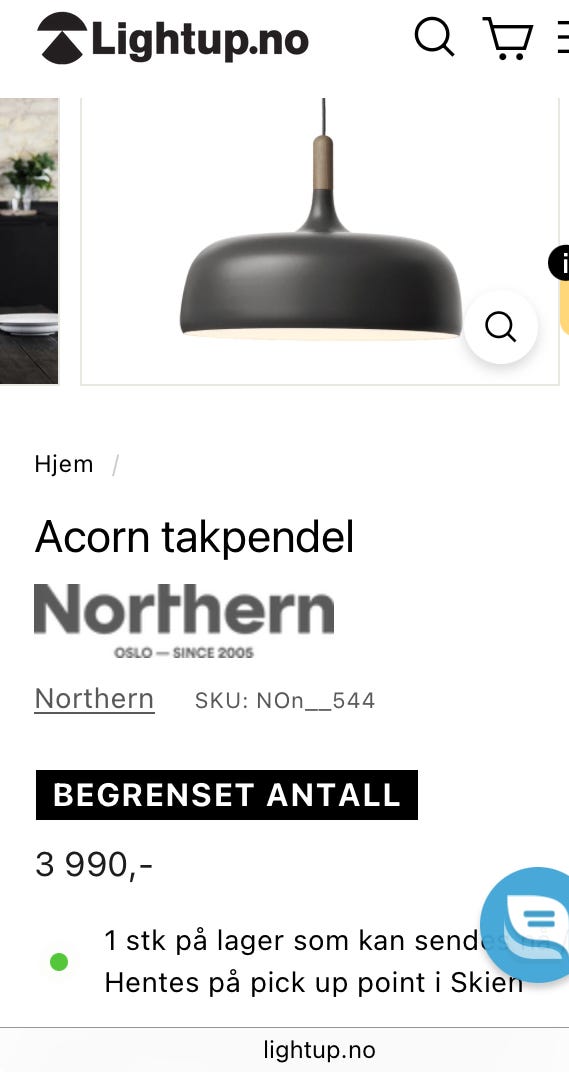Tap the lightup.no address bar
Image resolution: width=569 pixels, height=1072 pixels.
click(x=319, y=1049)
